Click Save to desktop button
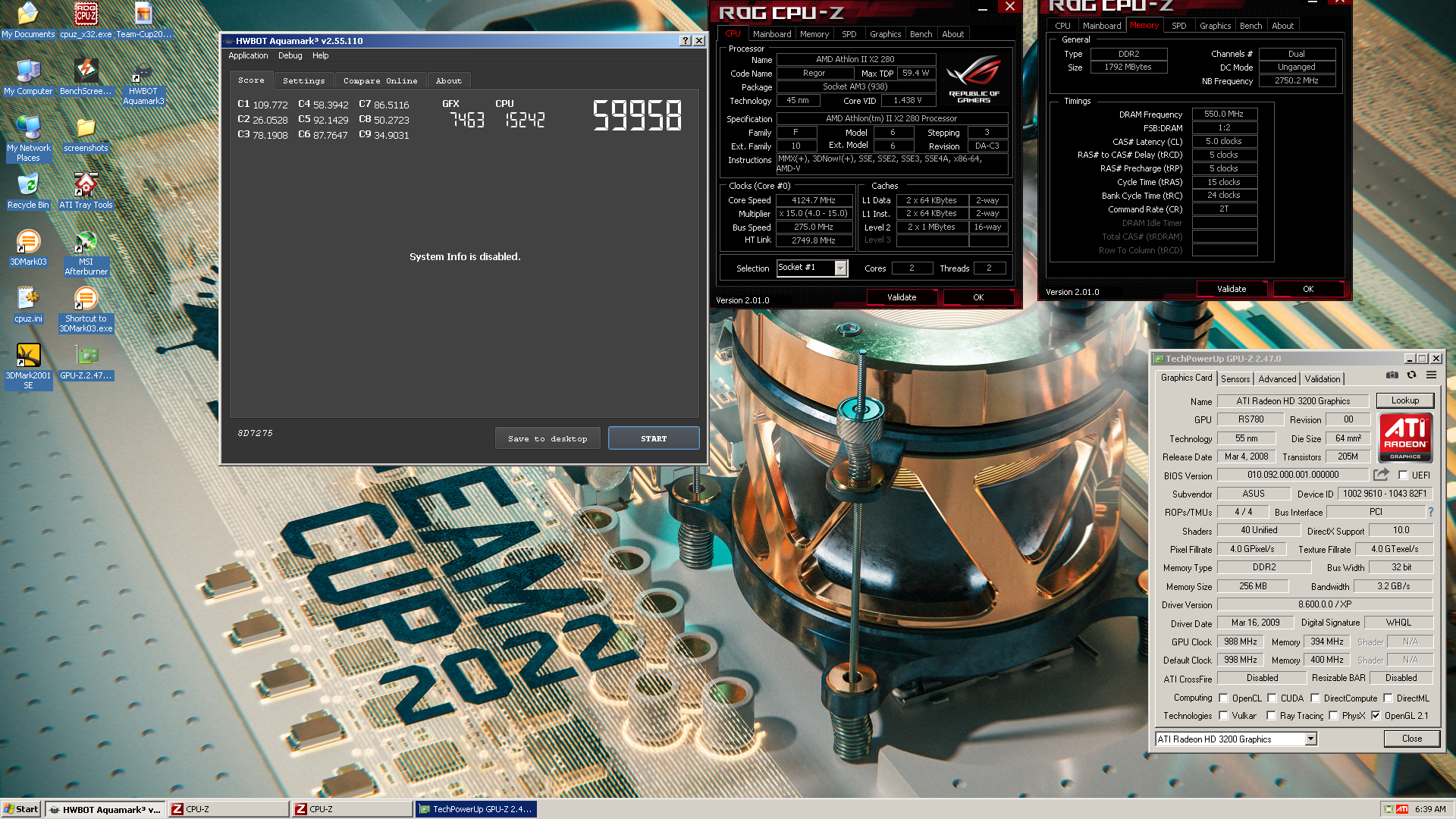This screenshot has height=819, width=1456. pos(548,438)
